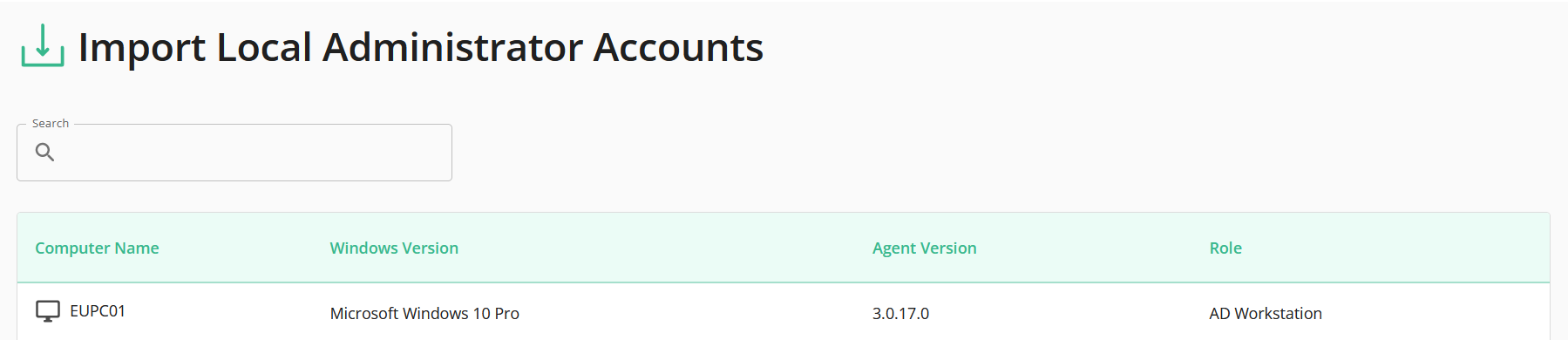Click the import download icon beside the title
This screenshot has height=340, width=1568.
(x=43, y=45)
